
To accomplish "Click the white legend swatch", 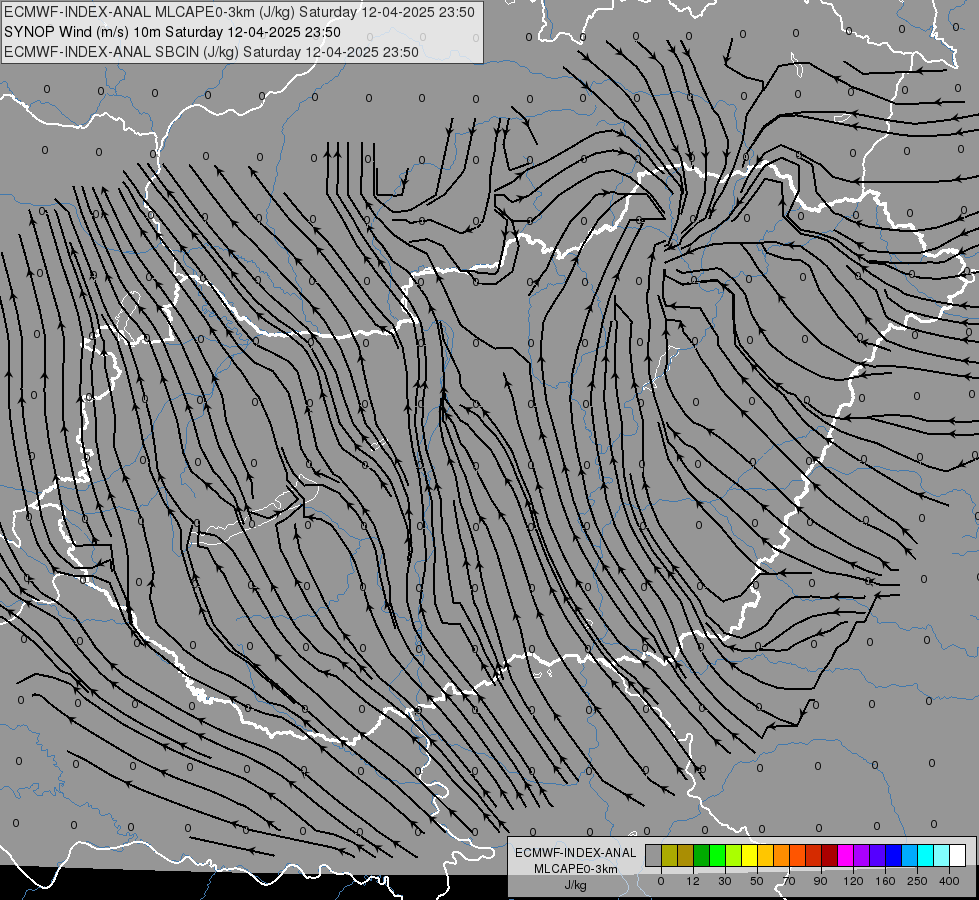I will (958, 855).
